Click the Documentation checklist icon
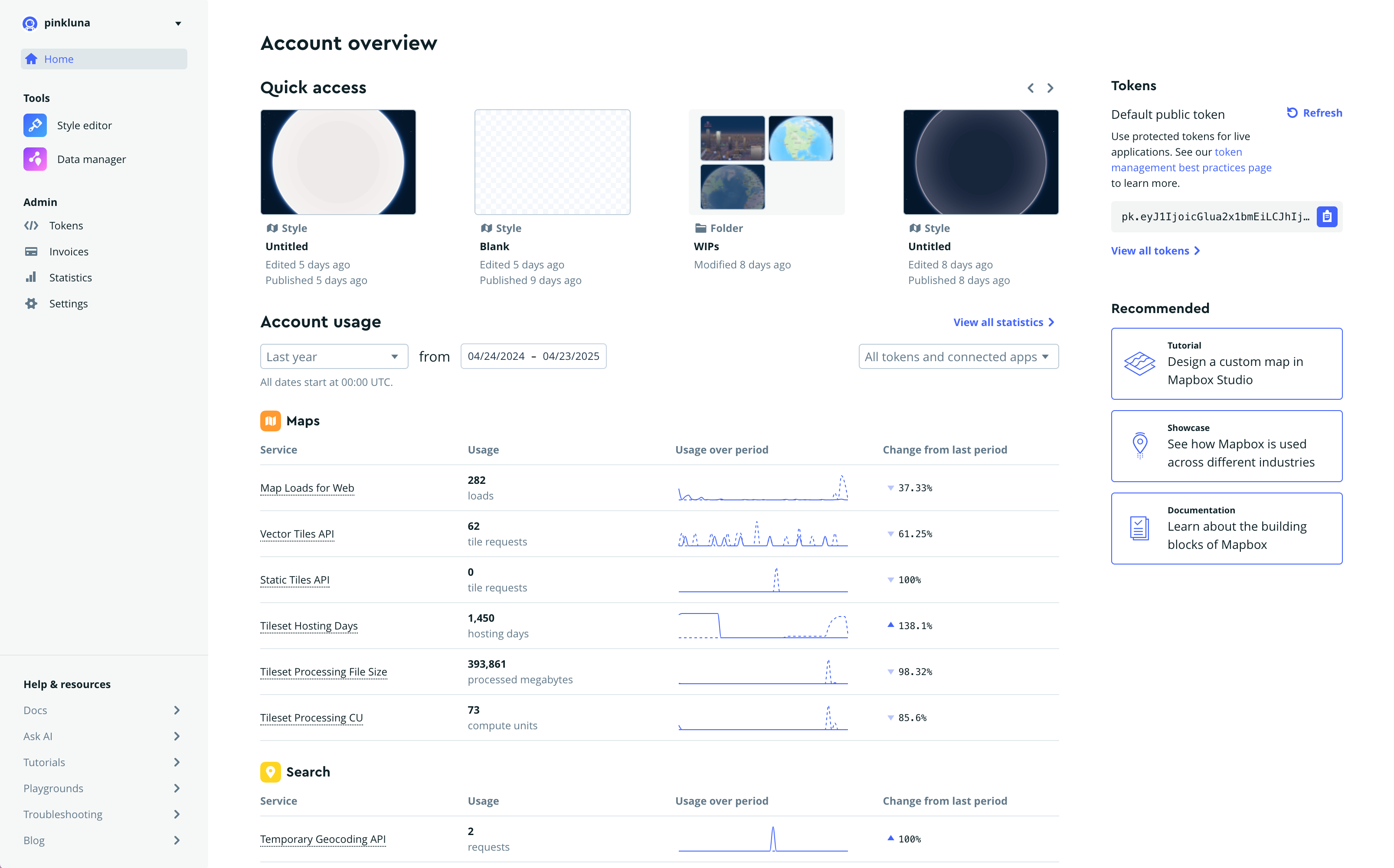Screen dimensions: 1394x868 pos(1140,528)
